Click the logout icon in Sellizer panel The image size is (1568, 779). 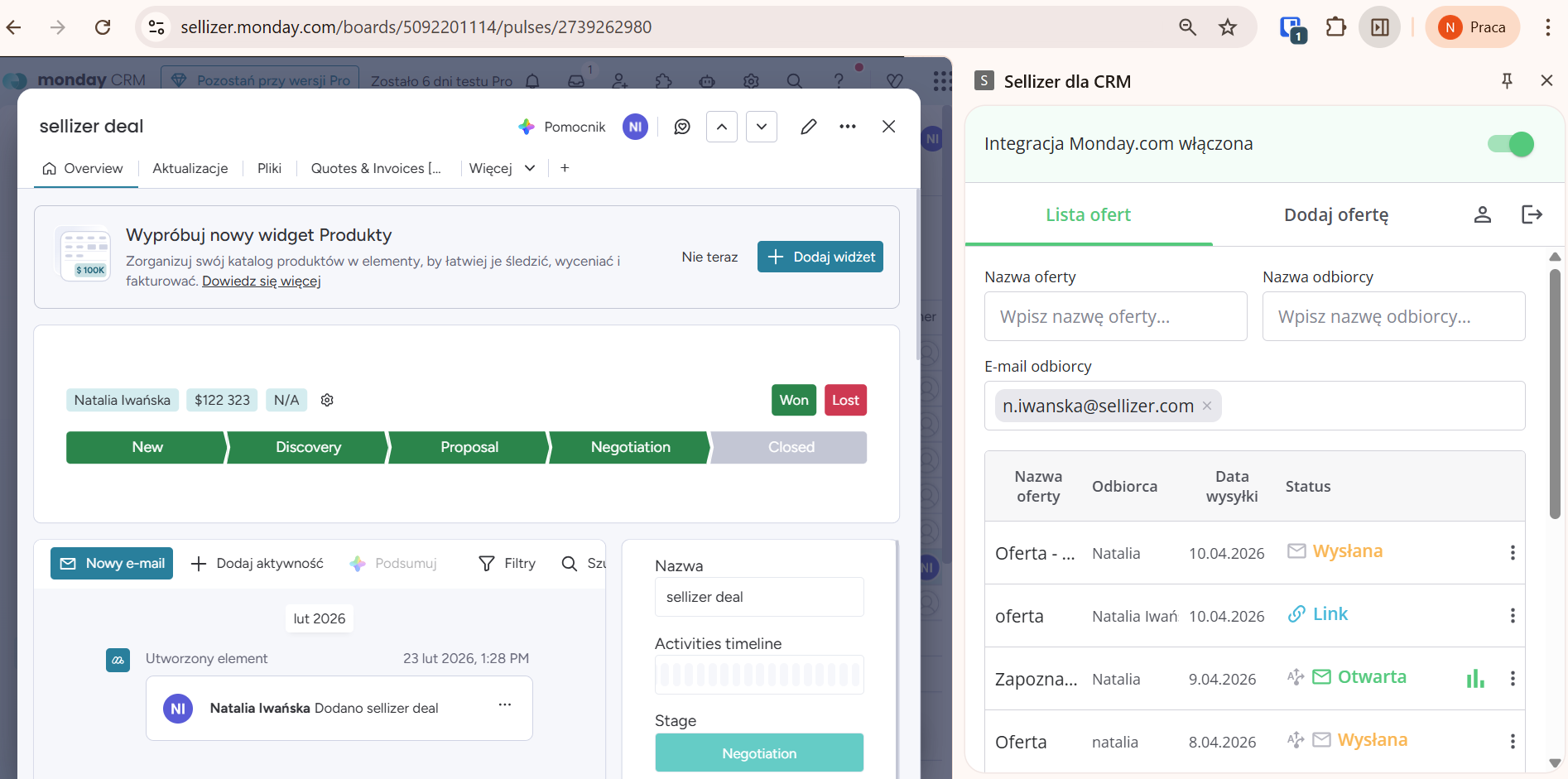(1532, 215)
